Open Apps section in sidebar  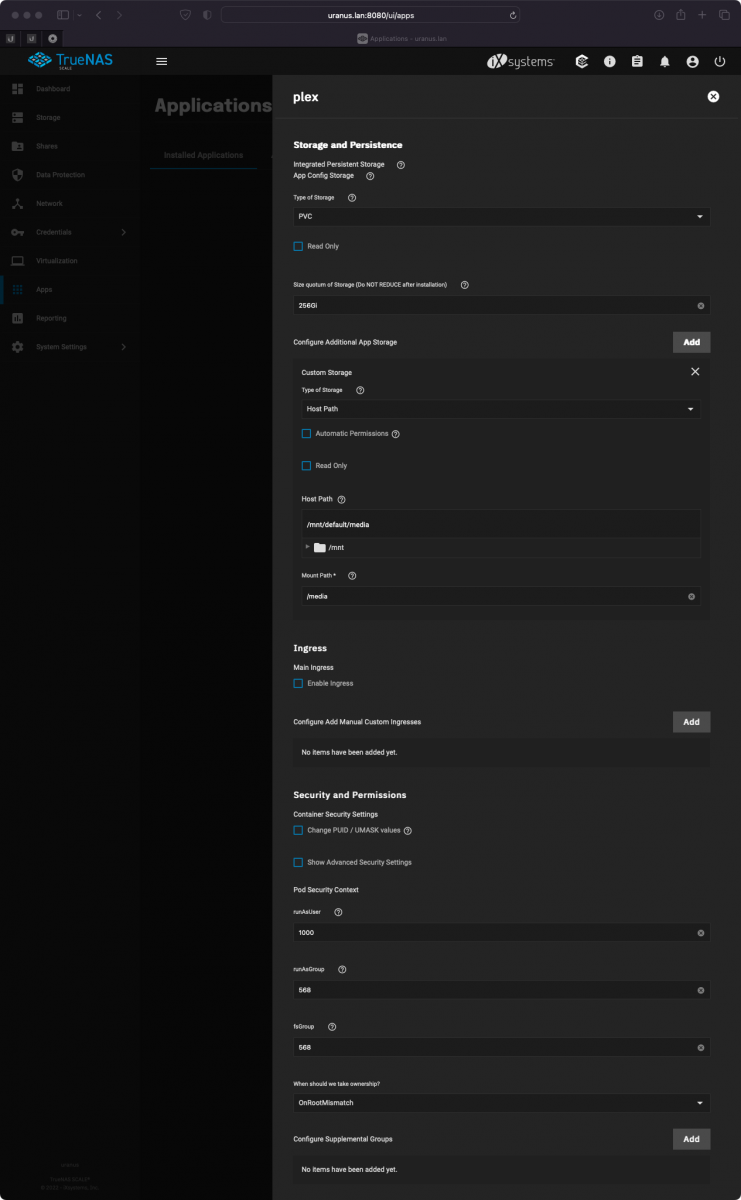click(x=44, y=289)
